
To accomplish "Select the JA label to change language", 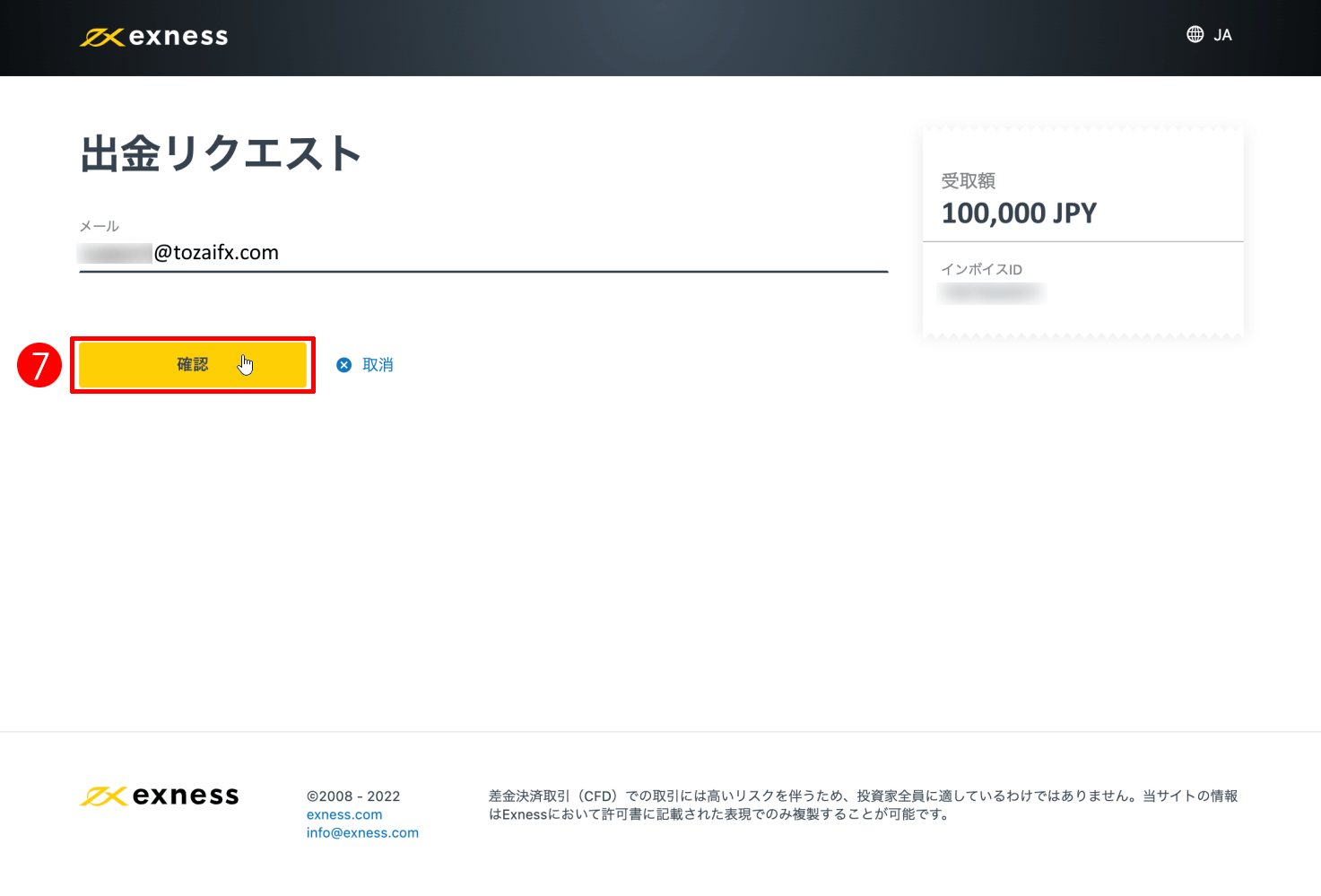I will click(1221, 35).
